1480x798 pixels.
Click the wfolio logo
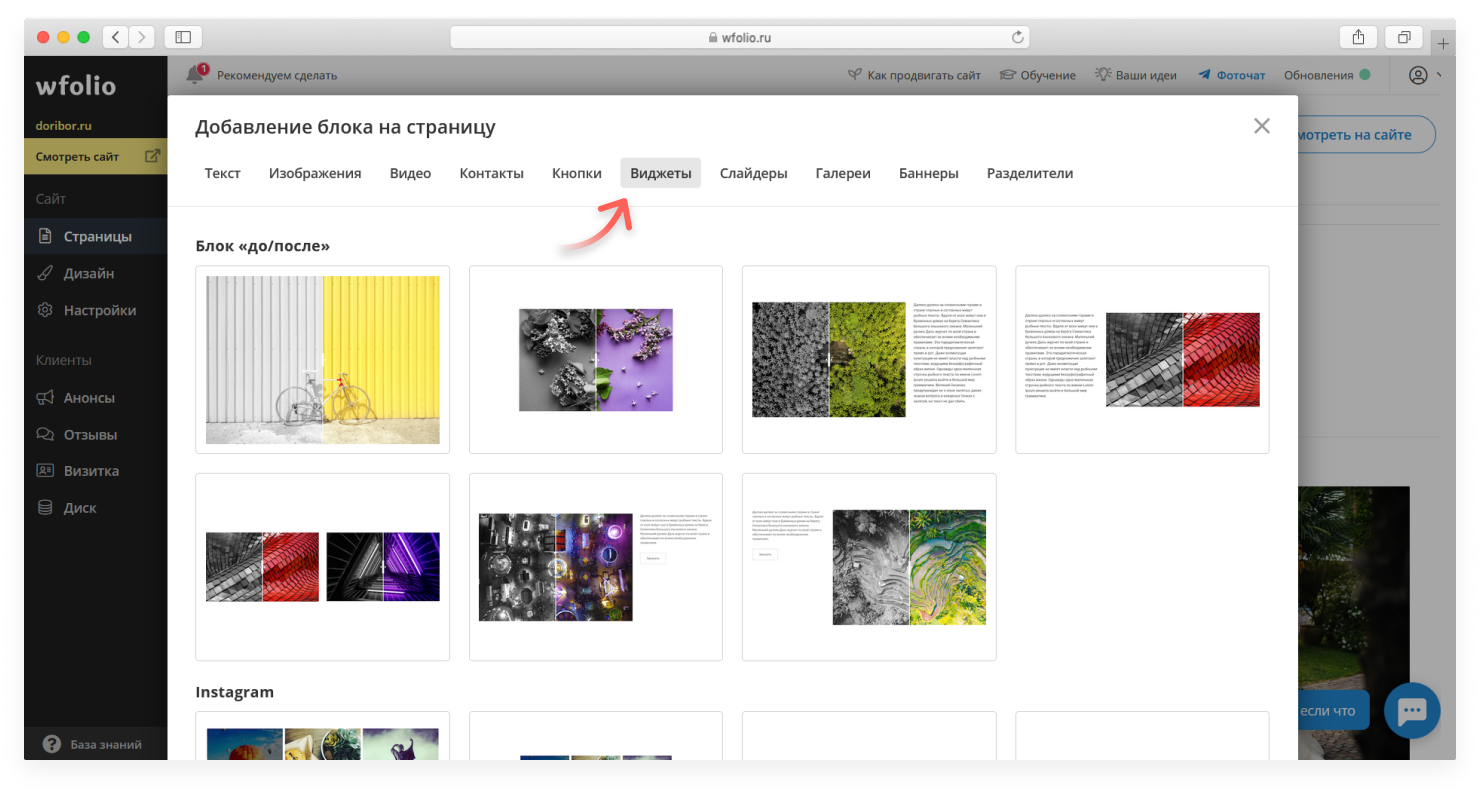pos(76,86)
